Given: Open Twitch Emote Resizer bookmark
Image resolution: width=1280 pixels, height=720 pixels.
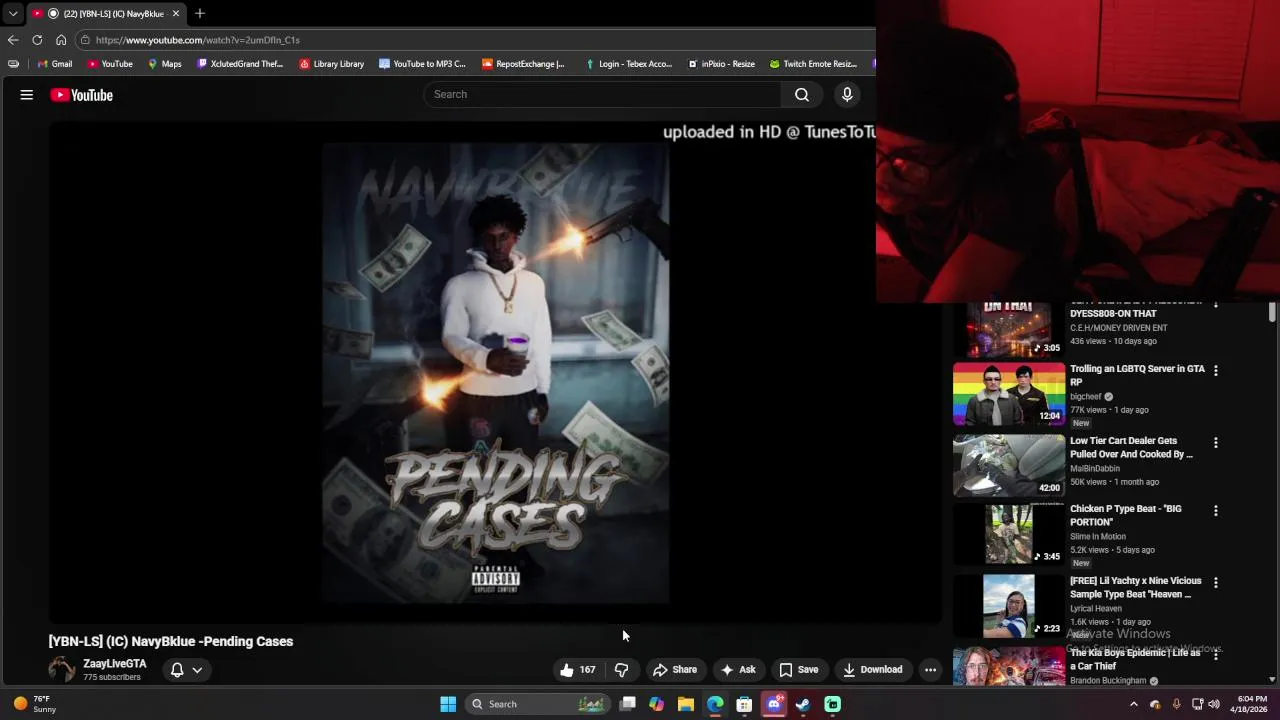Looking at the screenshot, I should click(x=813, y=64).
